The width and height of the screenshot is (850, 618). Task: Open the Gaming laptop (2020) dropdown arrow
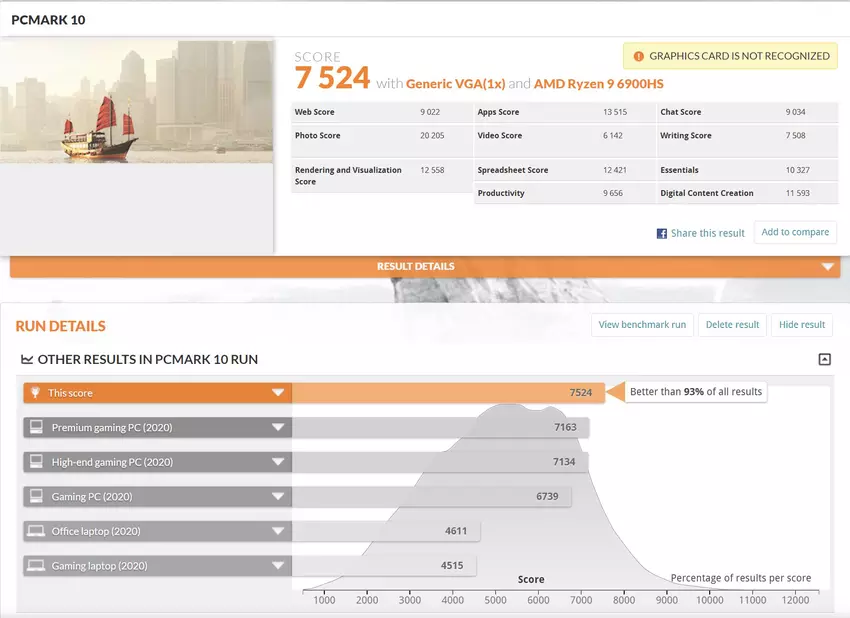click(x=278, y=566)
